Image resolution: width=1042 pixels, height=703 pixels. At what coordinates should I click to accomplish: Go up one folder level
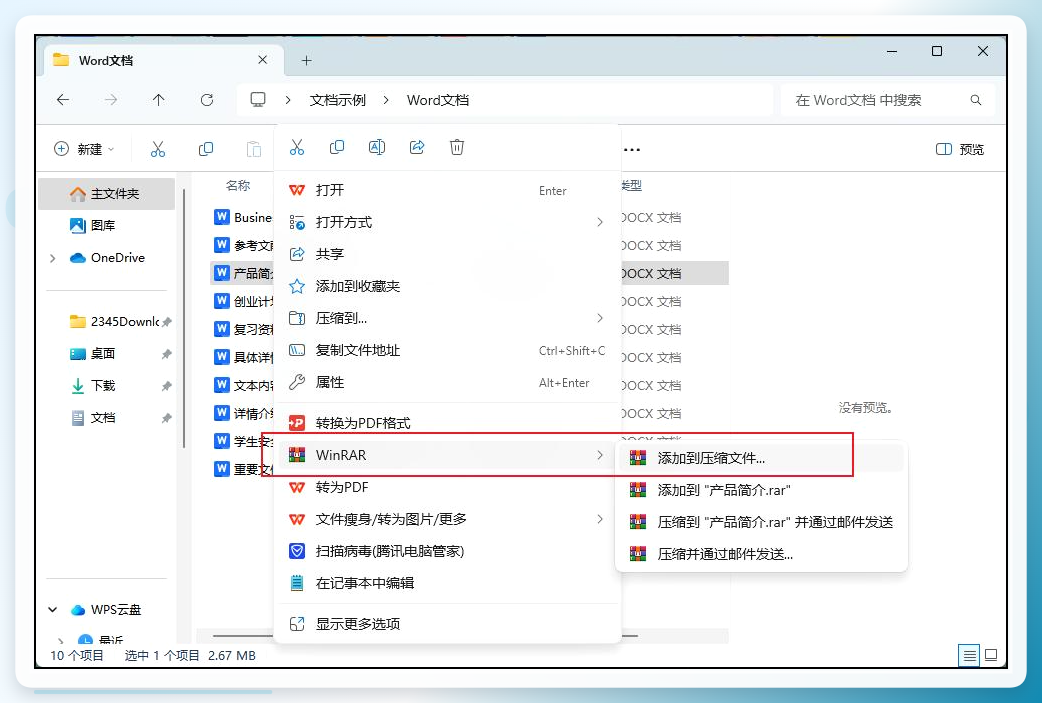[158, 100]
